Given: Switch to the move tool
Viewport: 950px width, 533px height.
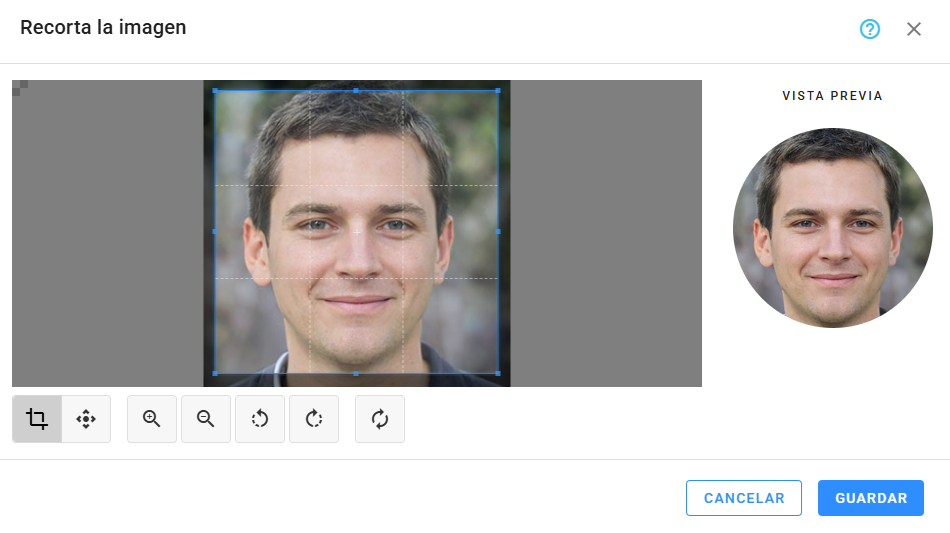Looking at the screenshot, I should point(86,419).
